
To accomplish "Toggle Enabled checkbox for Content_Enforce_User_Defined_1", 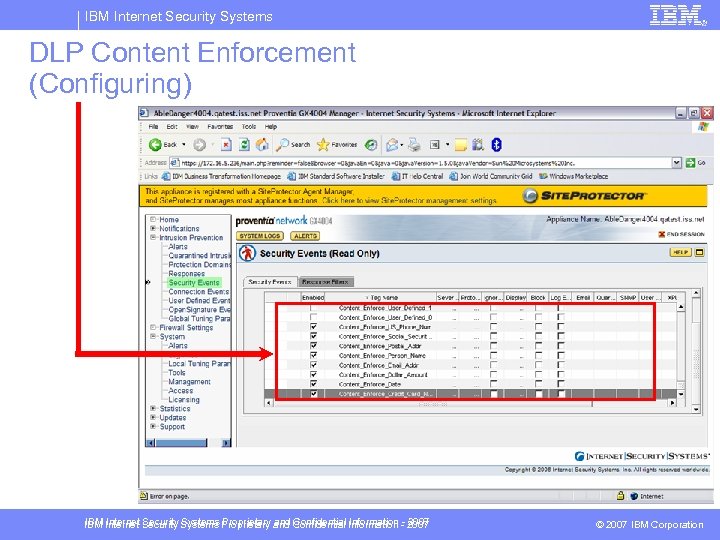I will click(x=314, y=308).
